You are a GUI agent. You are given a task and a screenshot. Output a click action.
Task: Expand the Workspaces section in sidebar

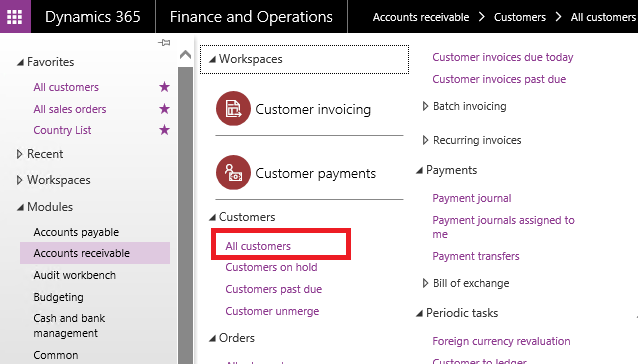tap(19, 180)
